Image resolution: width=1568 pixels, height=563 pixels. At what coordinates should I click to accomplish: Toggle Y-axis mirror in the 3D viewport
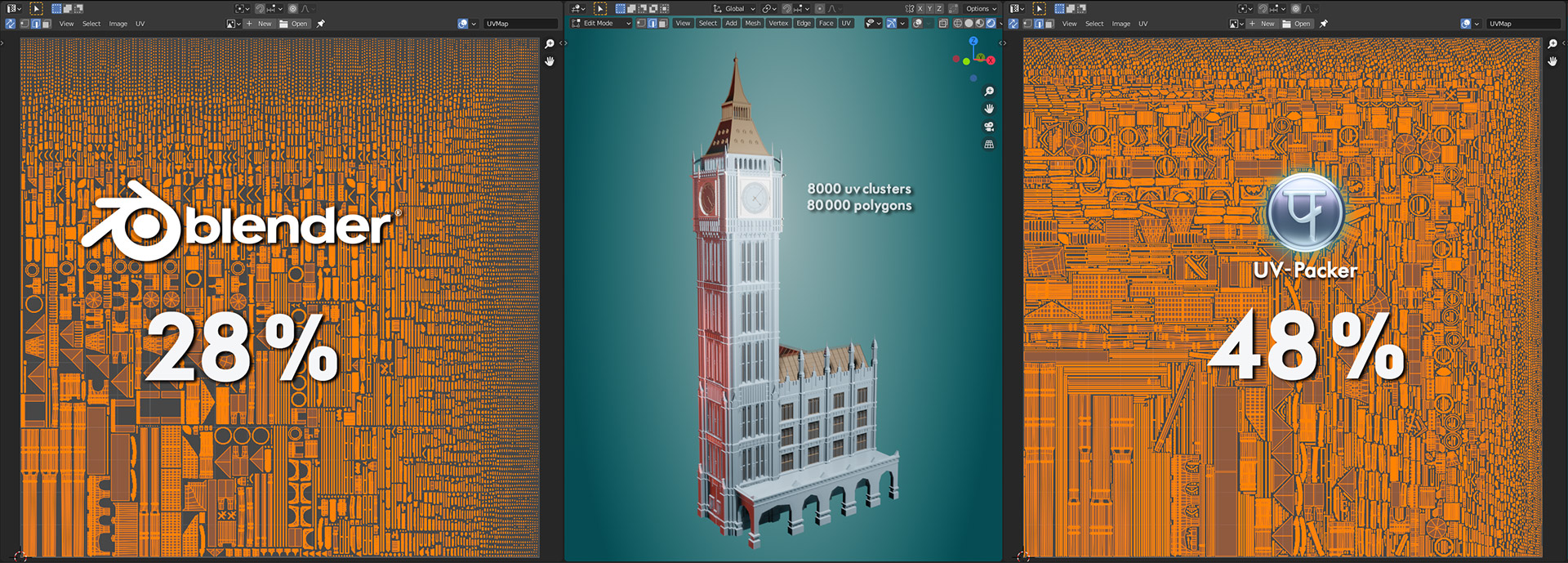[x=929, y=9]
